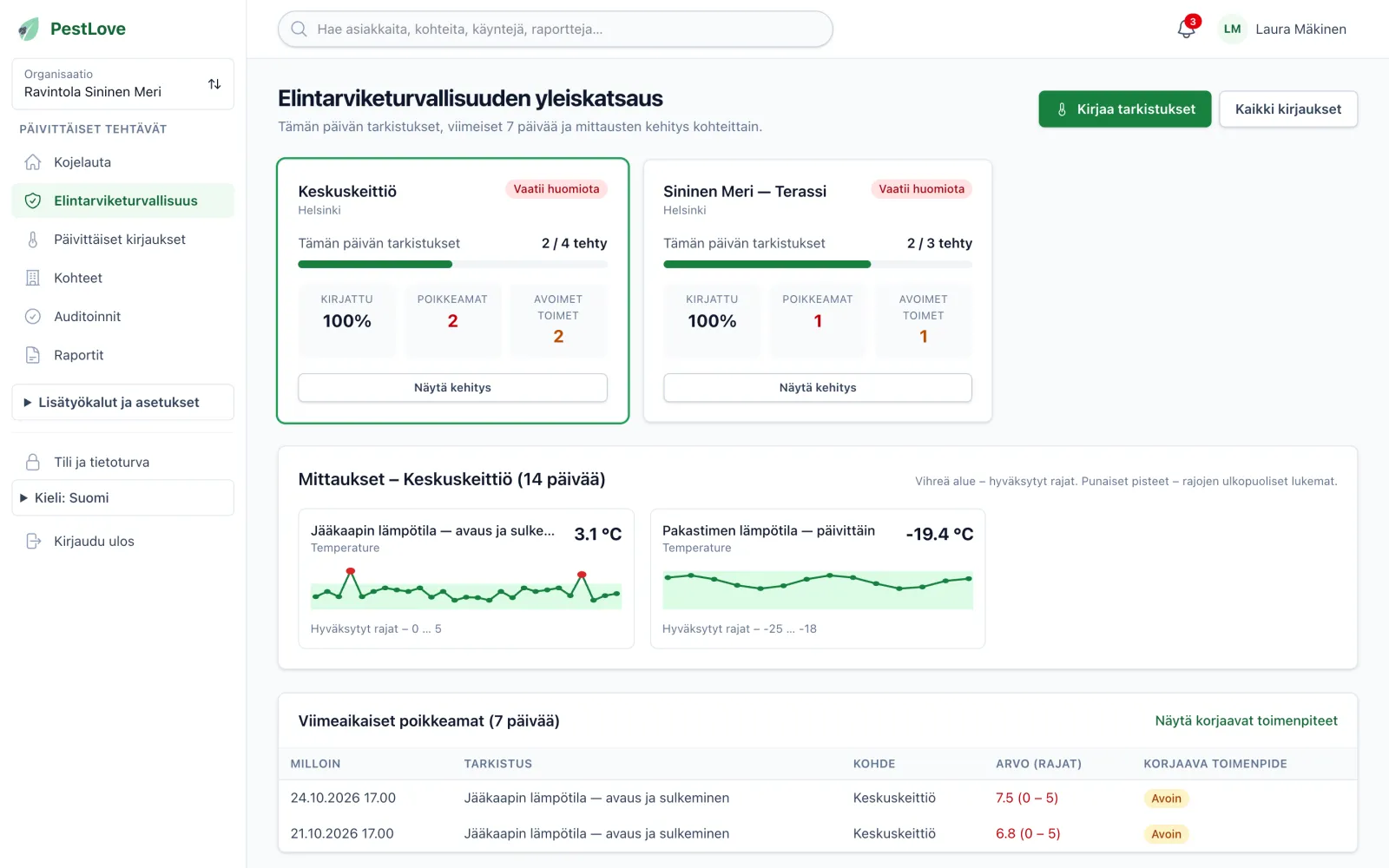Click the Päivittäiset kirjaukset thermometer icon
The image size is (1389, 868).
[x=33, y=240]
